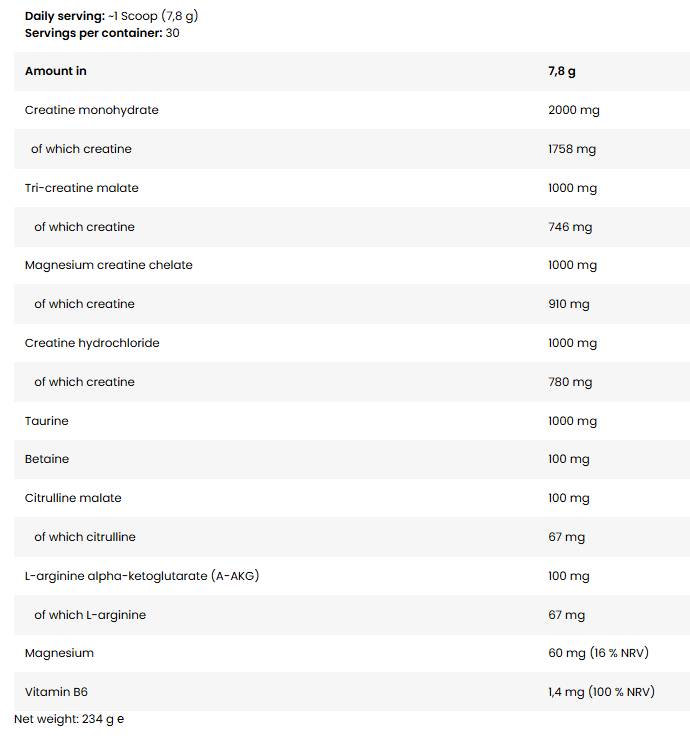The image size is (690, 738).
Task: Click the 1758 mg creatine value
Action: point(571,149)
